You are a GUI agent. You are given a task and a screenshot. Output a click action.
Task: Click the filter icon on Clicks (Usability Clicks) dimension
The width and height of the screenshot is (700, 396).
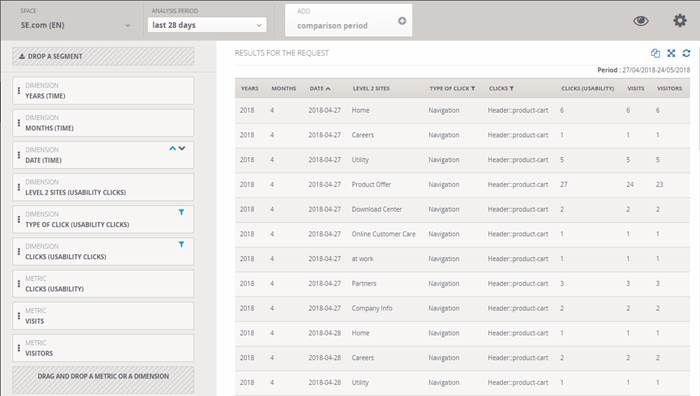(181, 244)
